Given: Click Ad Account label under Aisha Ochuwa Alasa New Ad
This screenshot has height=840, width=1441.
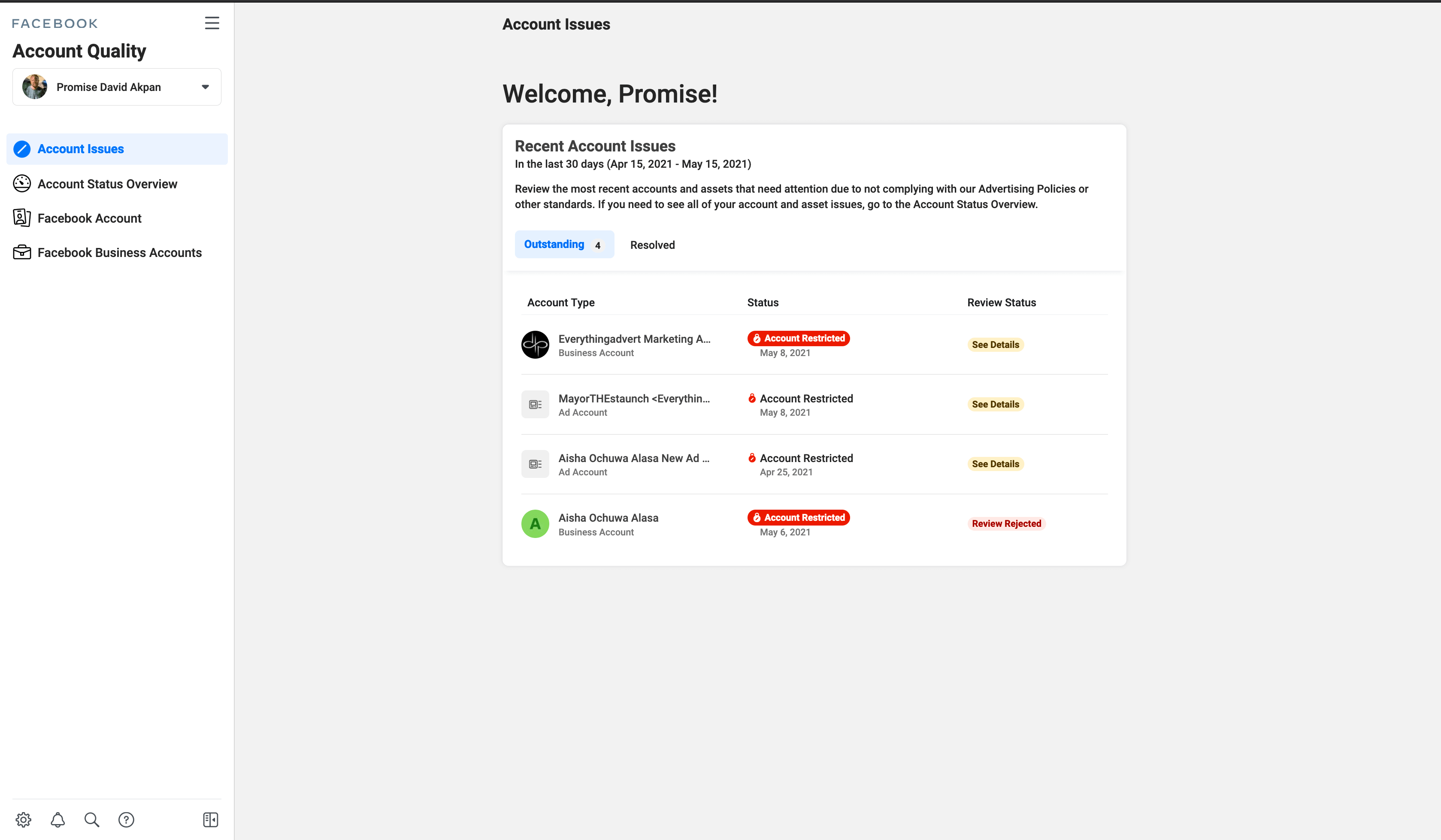Looking at the screenshot, I should click(x=583, y=472).
